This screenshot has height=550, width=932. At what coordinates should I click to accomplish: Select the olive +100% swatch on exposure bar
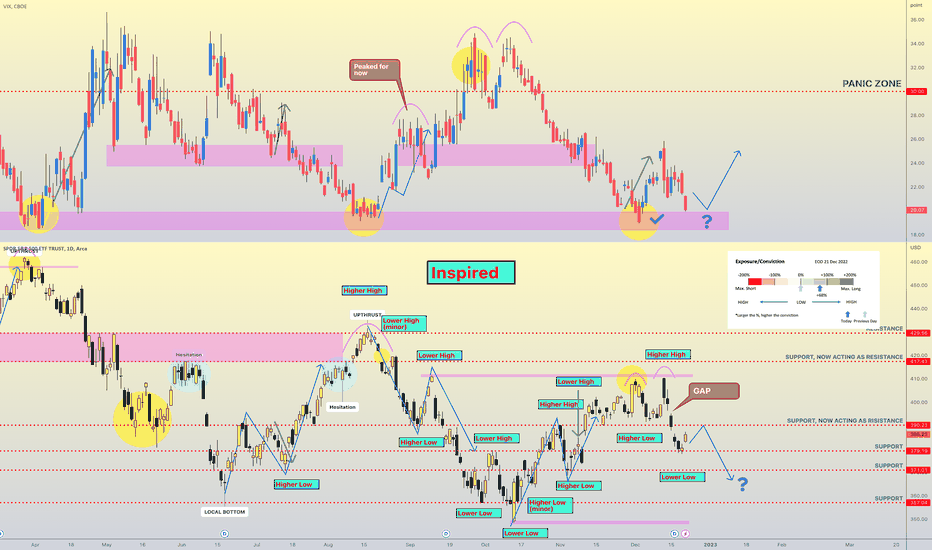[x=833, y=282]
